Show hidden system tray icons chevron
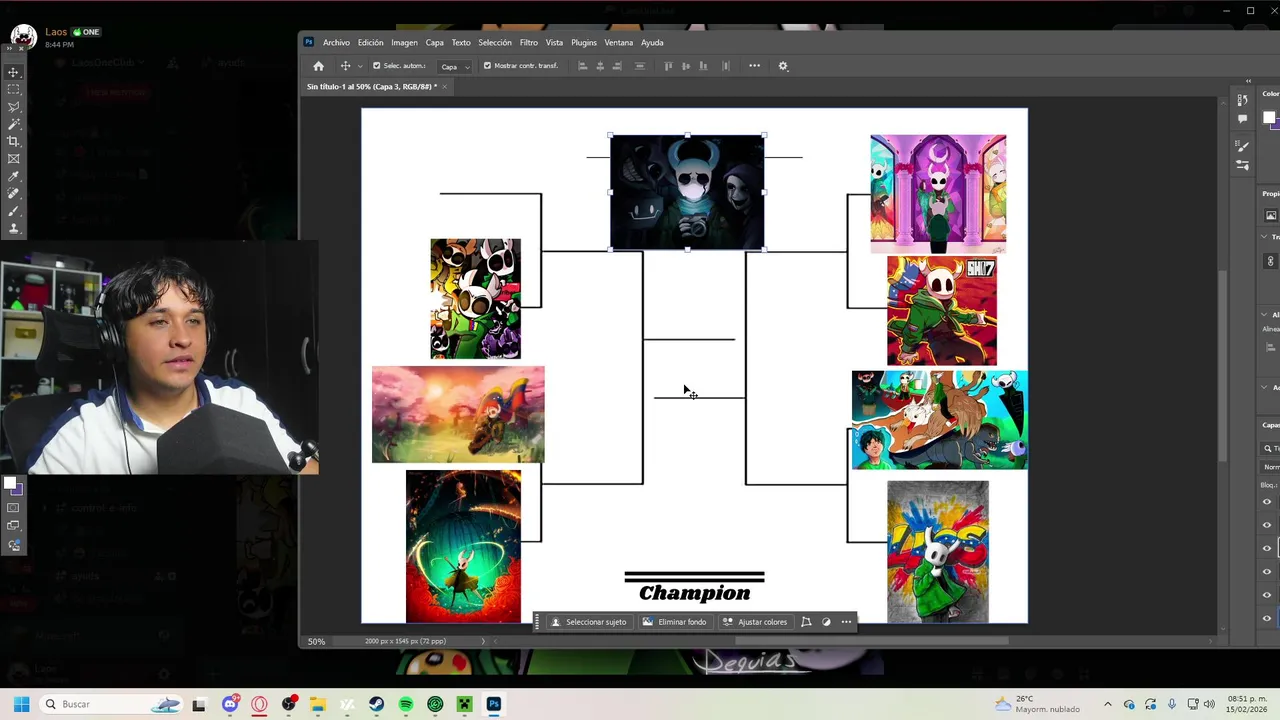The height and width of the screenshot is (720, 1280). [x=1107, y=704]
